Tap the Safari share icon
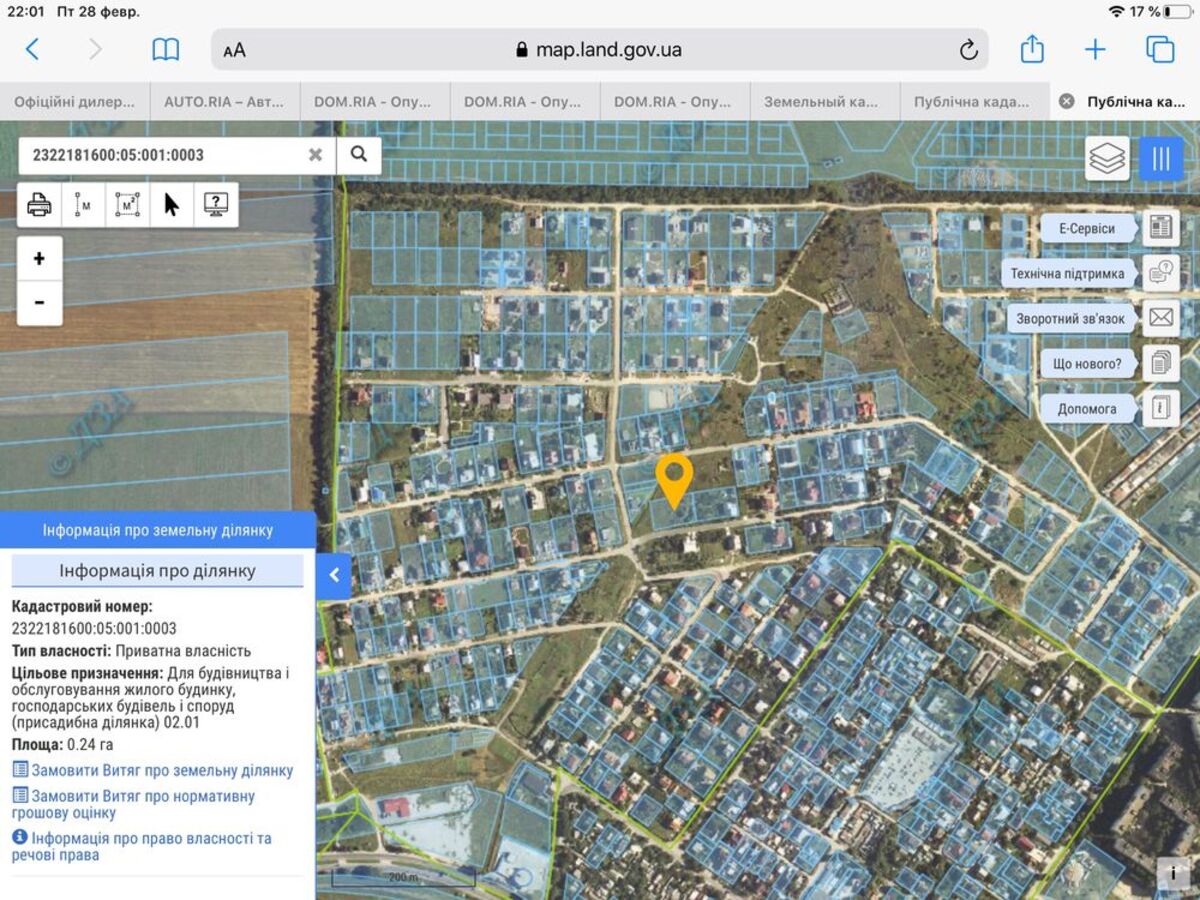Screen dimensions: 1200x900 [x=1032, y=50]
